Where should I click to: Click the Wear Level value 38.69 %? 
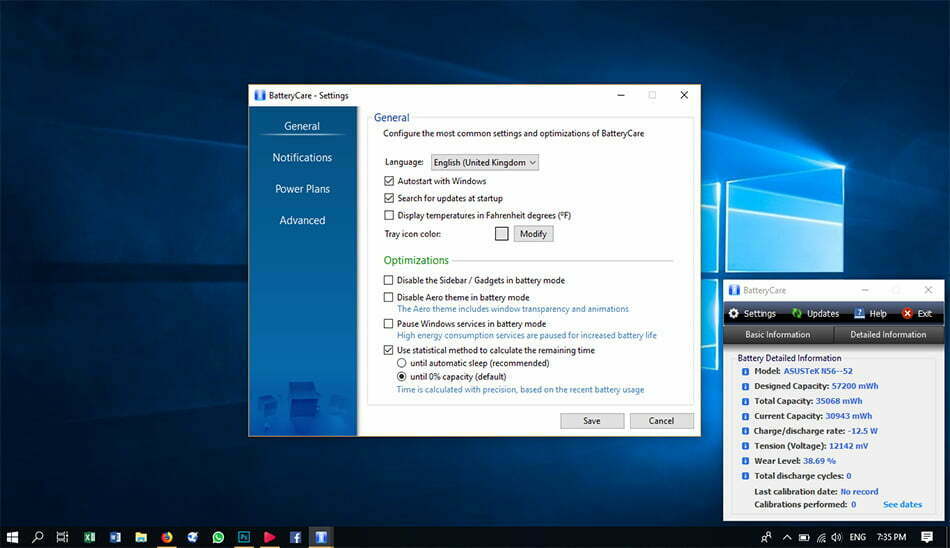click(x=819, y=461)
